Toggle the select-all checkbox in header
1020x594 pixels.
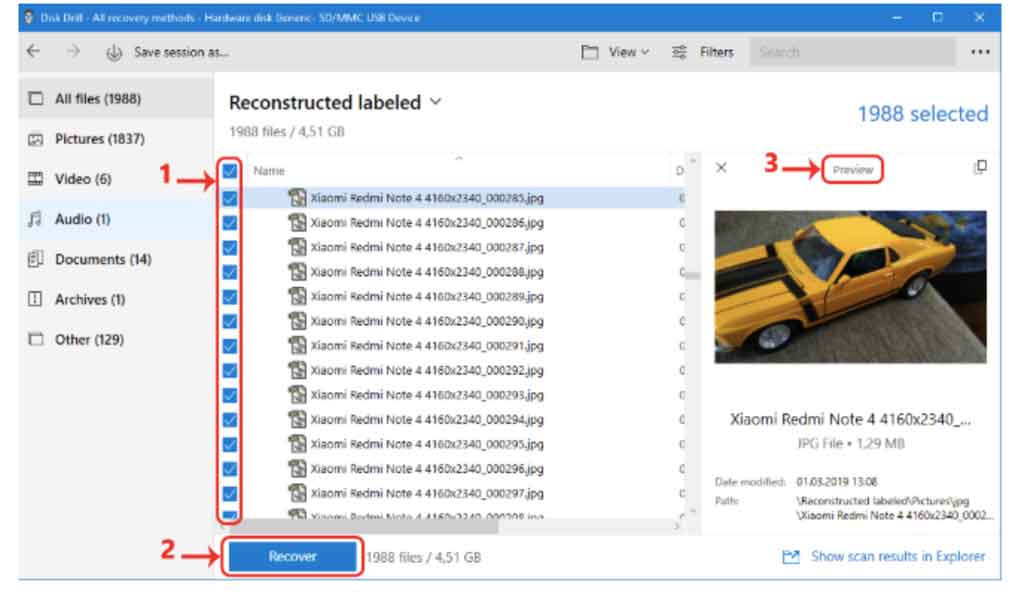click(x=230, y=171)
